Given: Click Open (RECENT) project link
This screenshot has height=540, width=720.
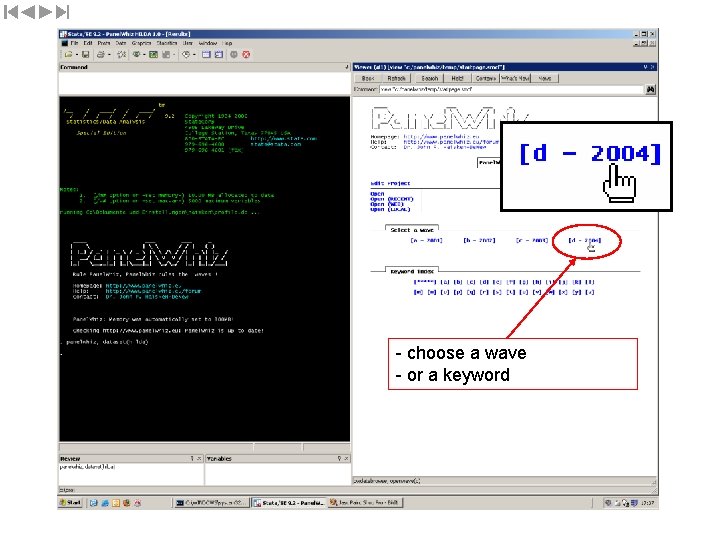Looking at the screenshot, I should coord(392,199).
